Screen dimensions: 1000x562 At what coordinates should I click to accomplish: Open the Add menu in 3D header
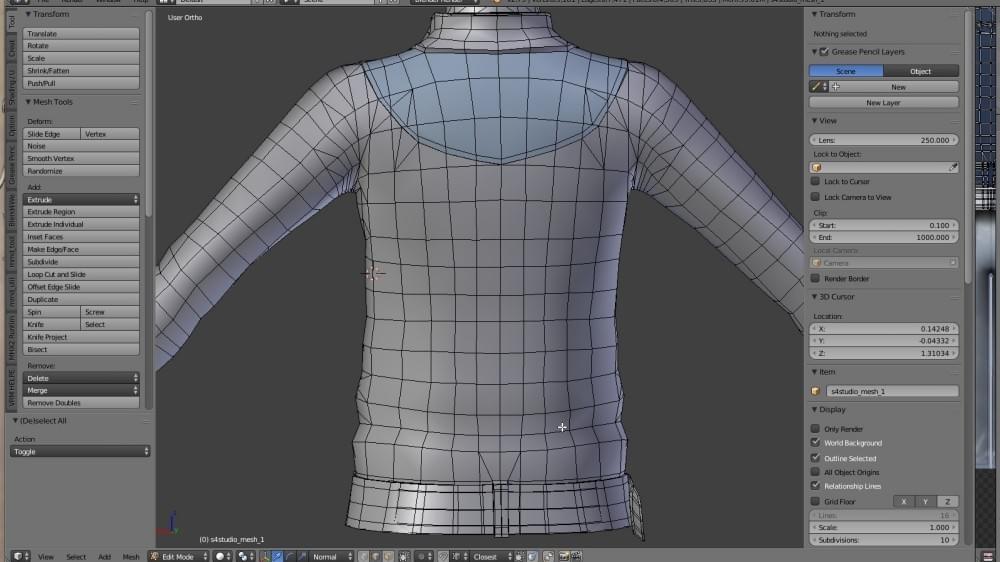pos(105,557)
